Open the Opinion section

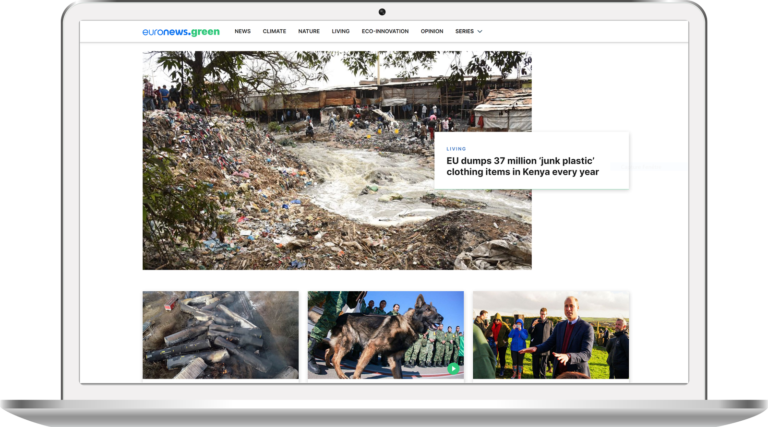432,31
